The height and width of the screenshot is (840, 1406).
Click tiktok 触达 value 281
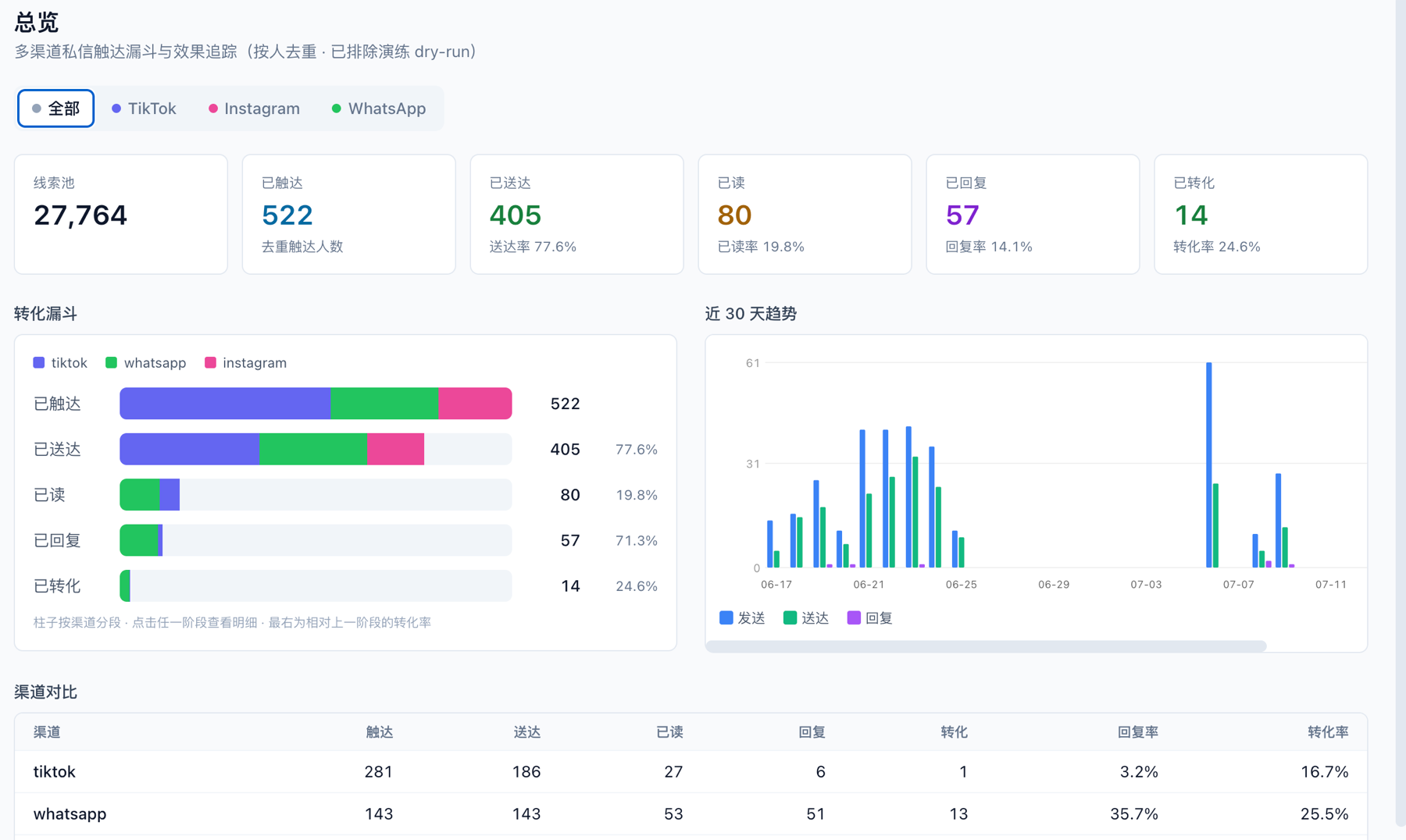point(379,772)
